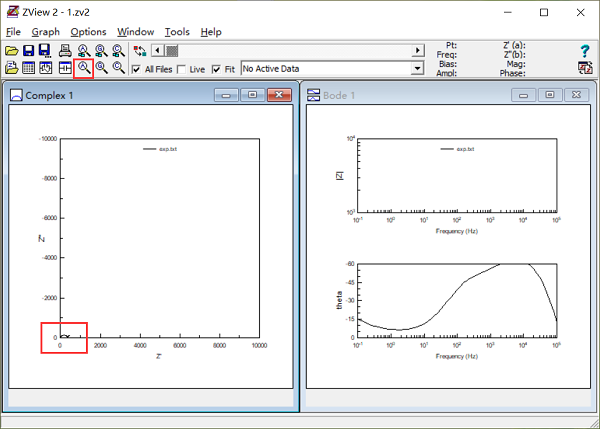Minimize the Bode 1 graph window
Viewport: 600px width, 429px height.
click(522, 95)
